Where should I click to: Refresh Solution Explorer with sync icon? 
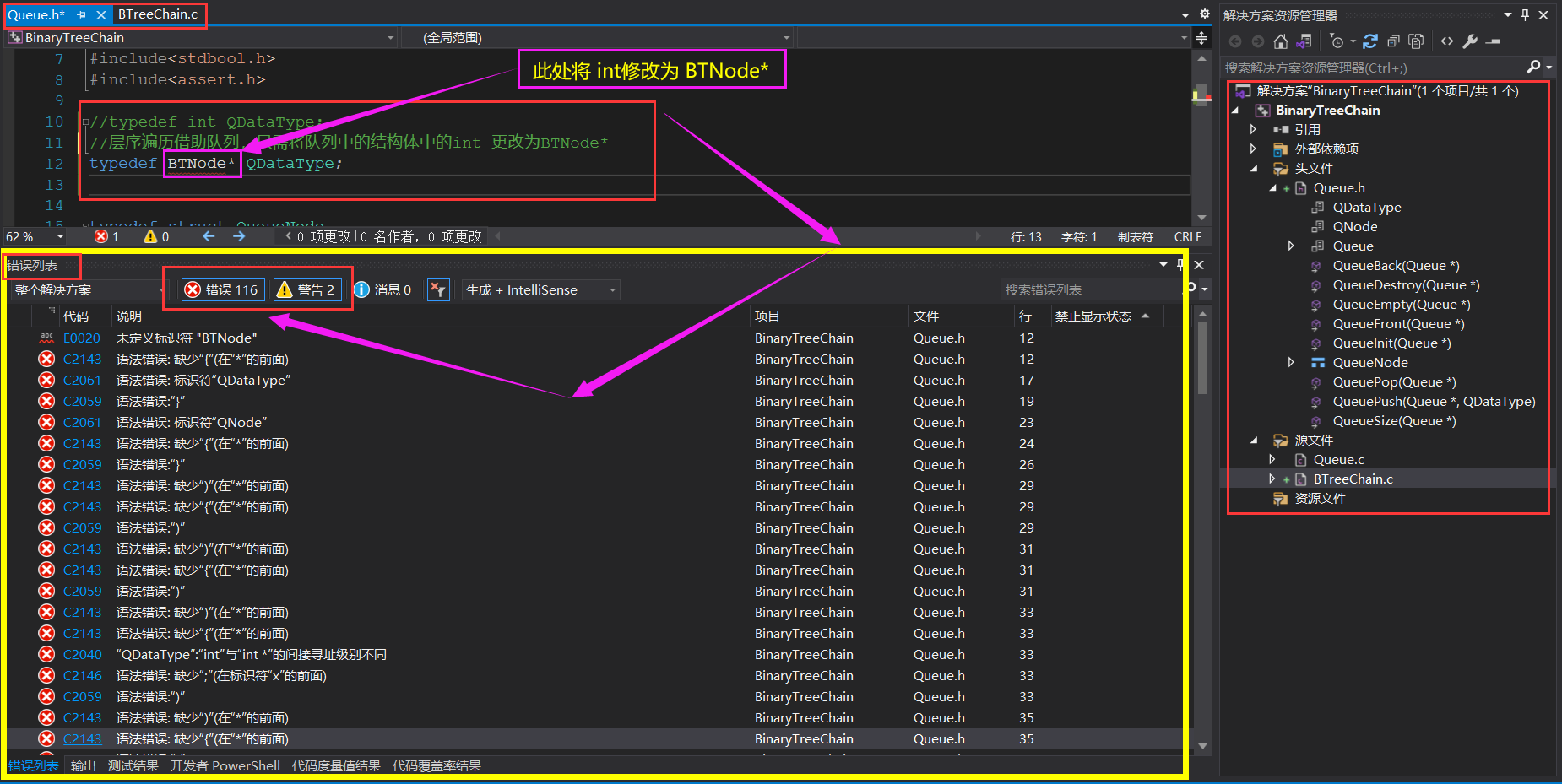(1370, 41)
